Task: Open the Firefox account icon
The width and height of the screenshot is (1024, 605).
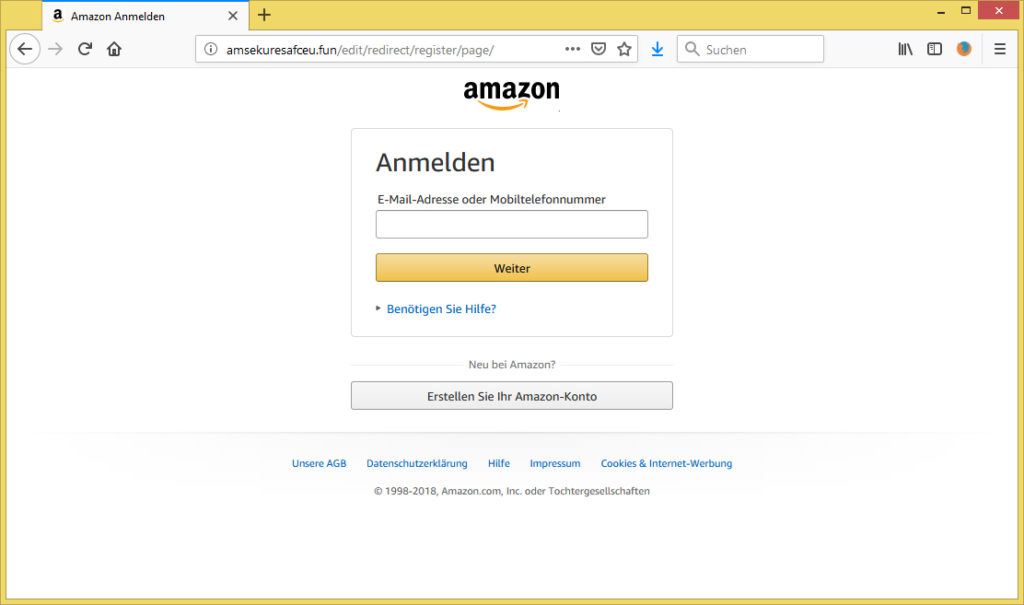Action: tap(964, 49)
